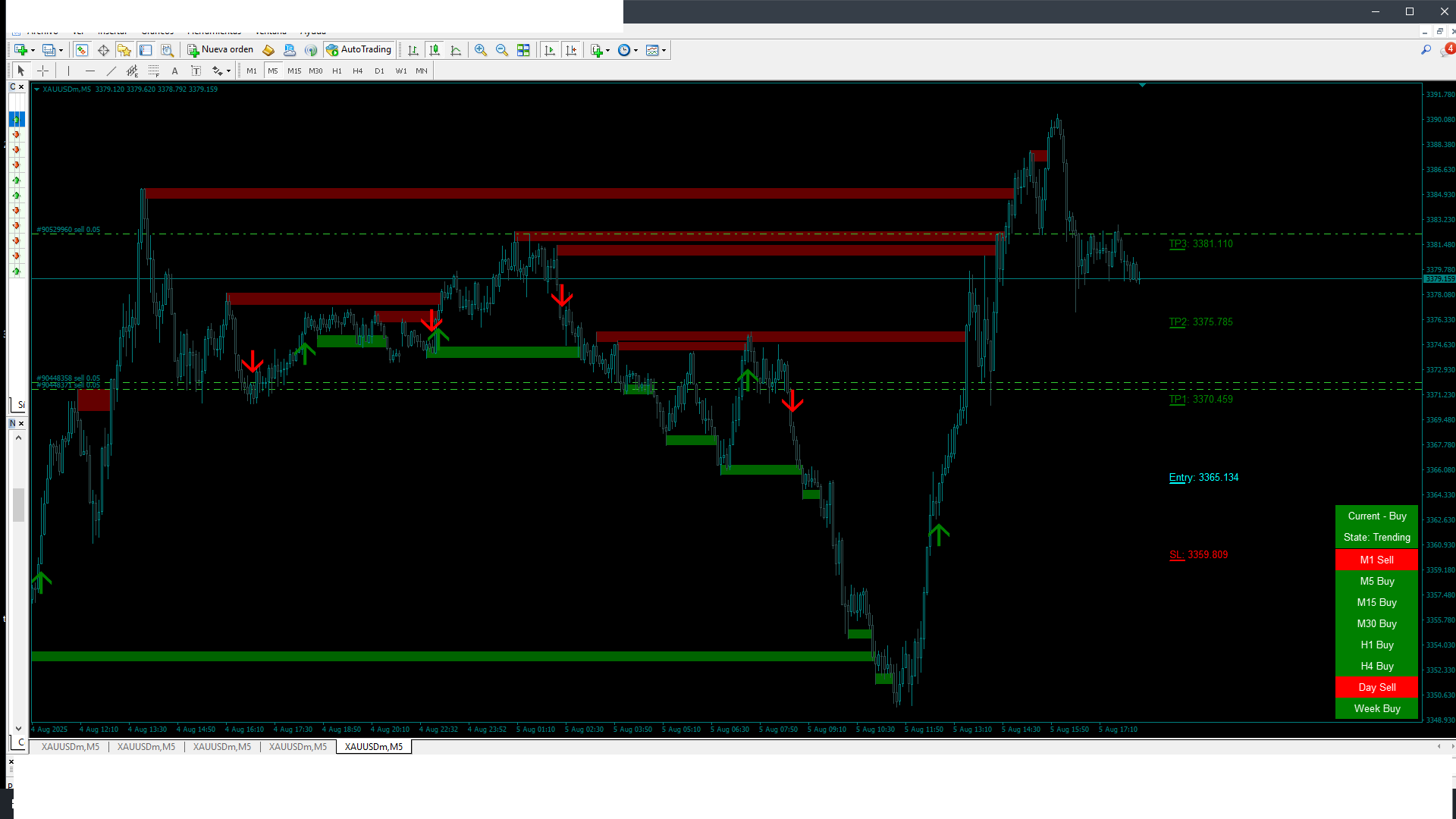Expand the templates dropdown arrow

(x=664, y=50)
